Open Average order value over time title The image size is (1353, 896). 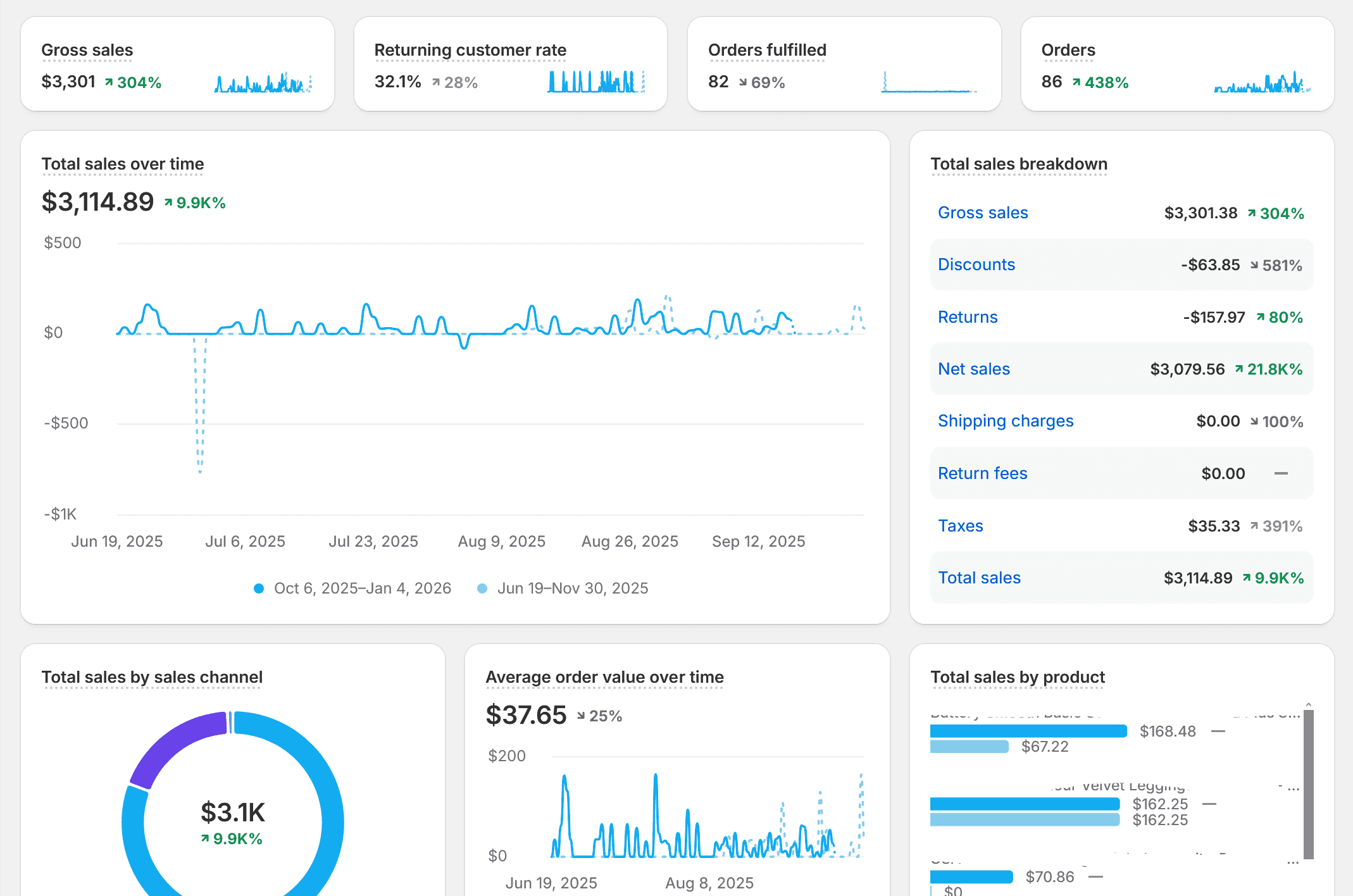(x=604, y=677)
